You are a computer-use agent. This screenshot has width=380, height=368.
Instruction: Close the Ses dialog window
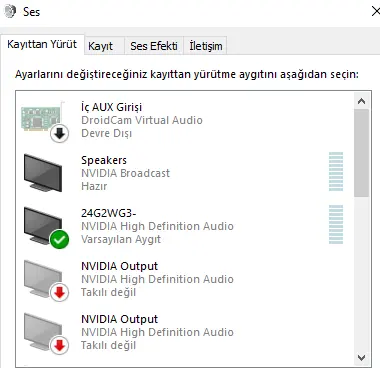coord(376,11)
